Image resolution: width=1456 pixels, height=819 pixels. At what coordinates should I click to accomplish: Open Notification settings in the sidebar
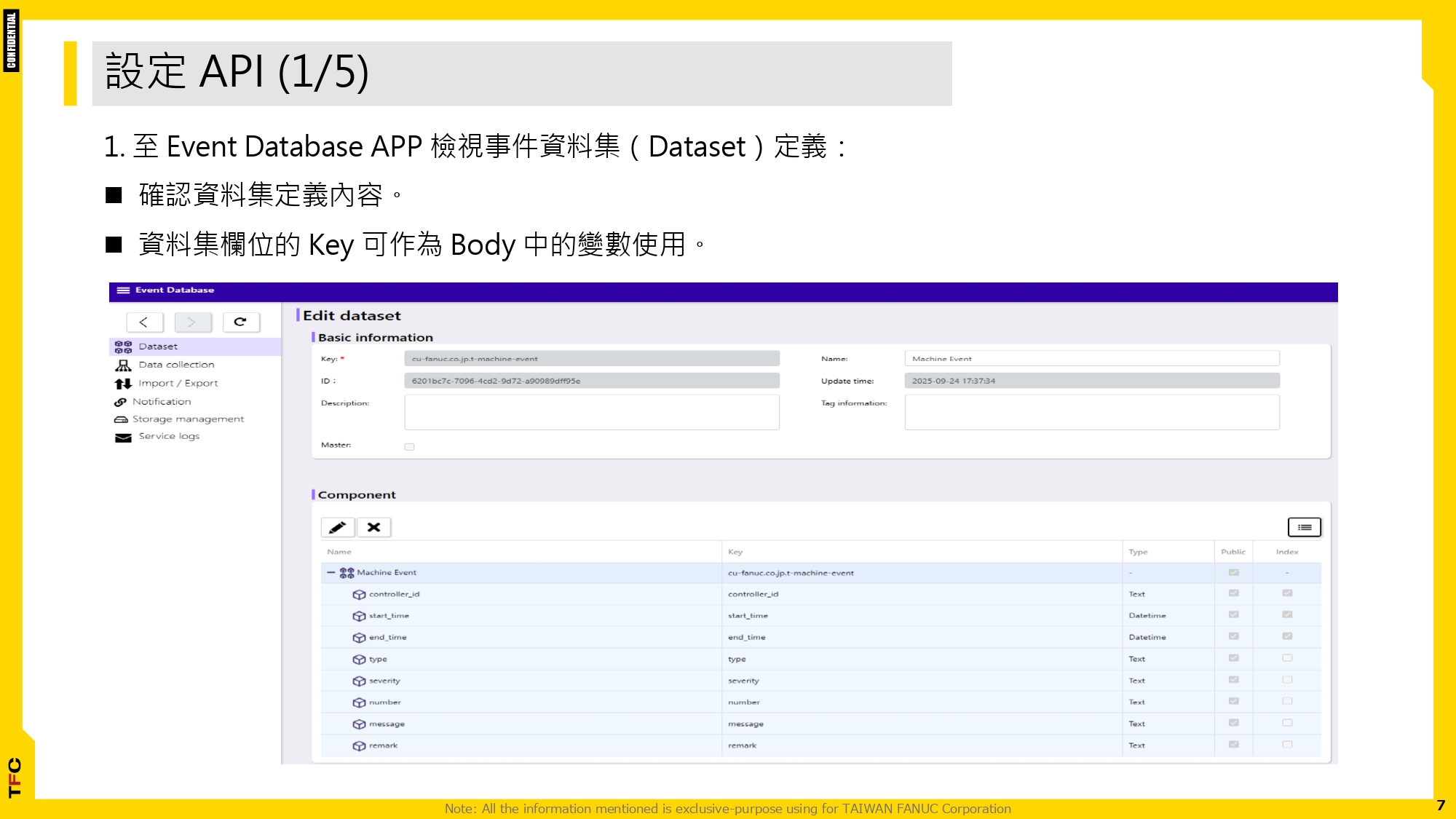162,401
